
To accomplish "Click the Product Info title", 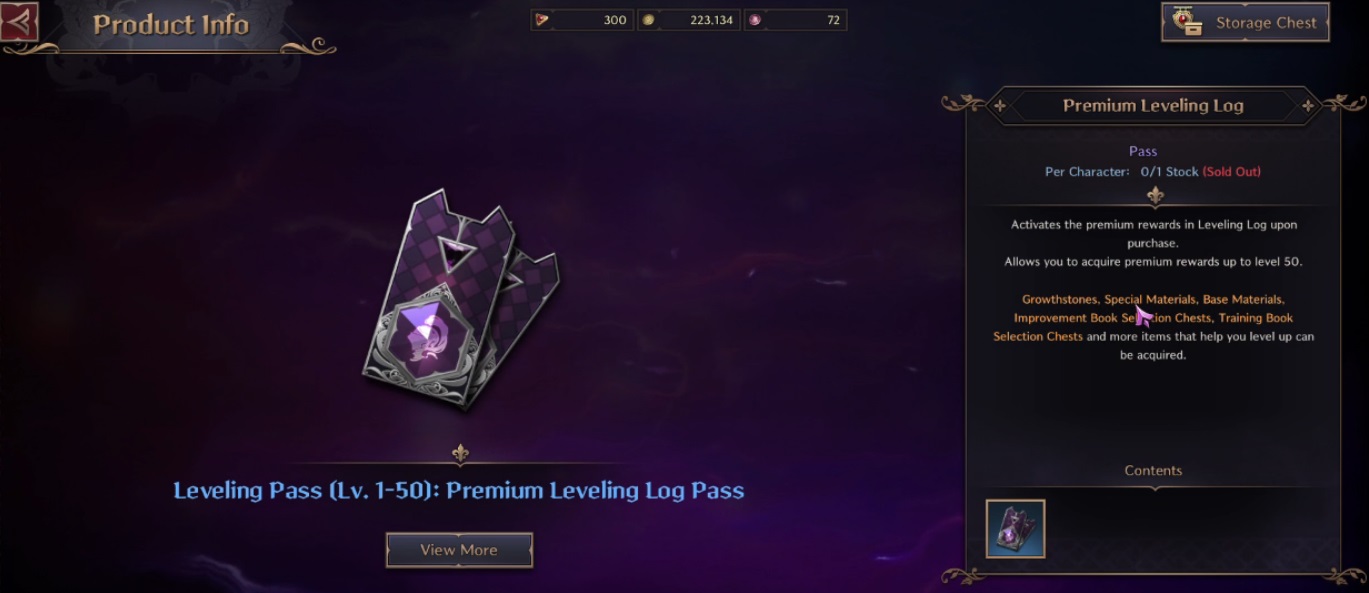I will (x=171, y=24).
